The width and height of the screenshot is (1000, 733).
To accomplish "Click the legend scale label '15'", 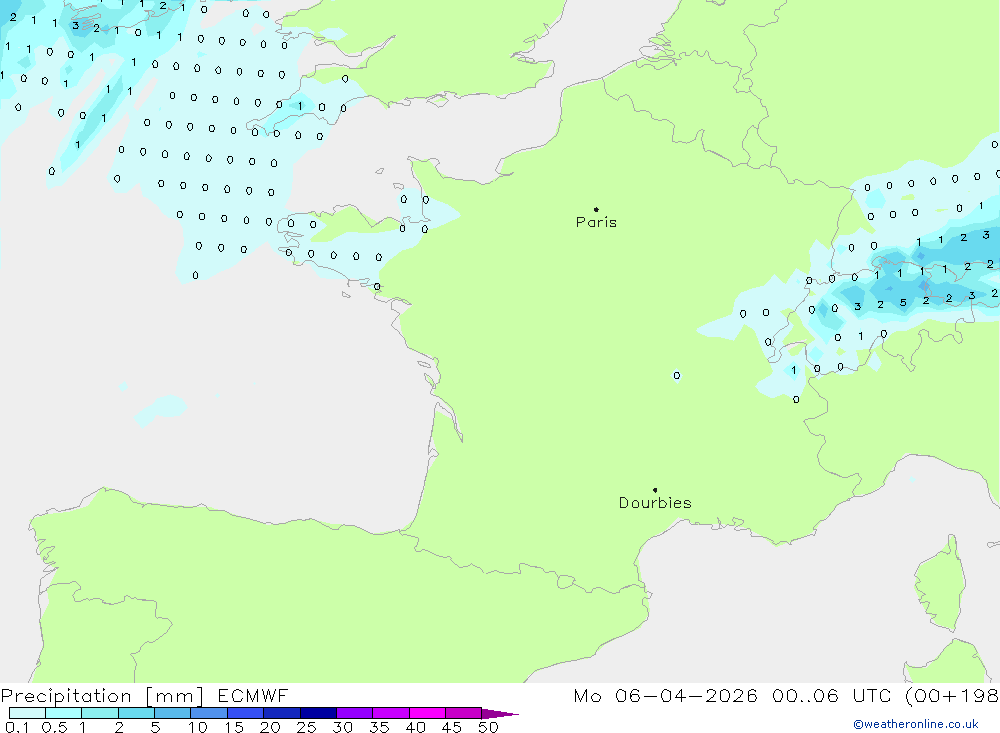I will [x=234, y=727].
